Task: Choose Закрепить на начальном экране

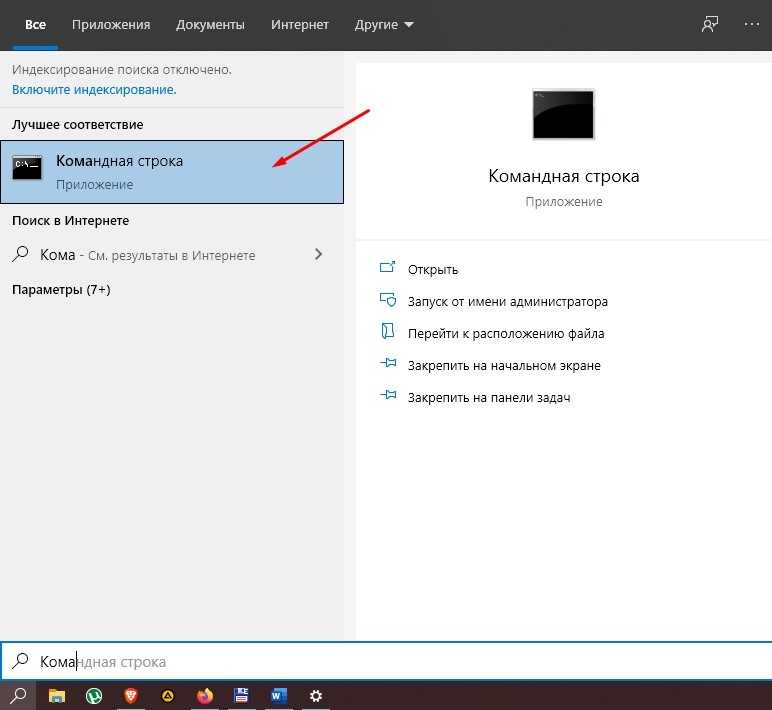Action: tap(504, 366)
